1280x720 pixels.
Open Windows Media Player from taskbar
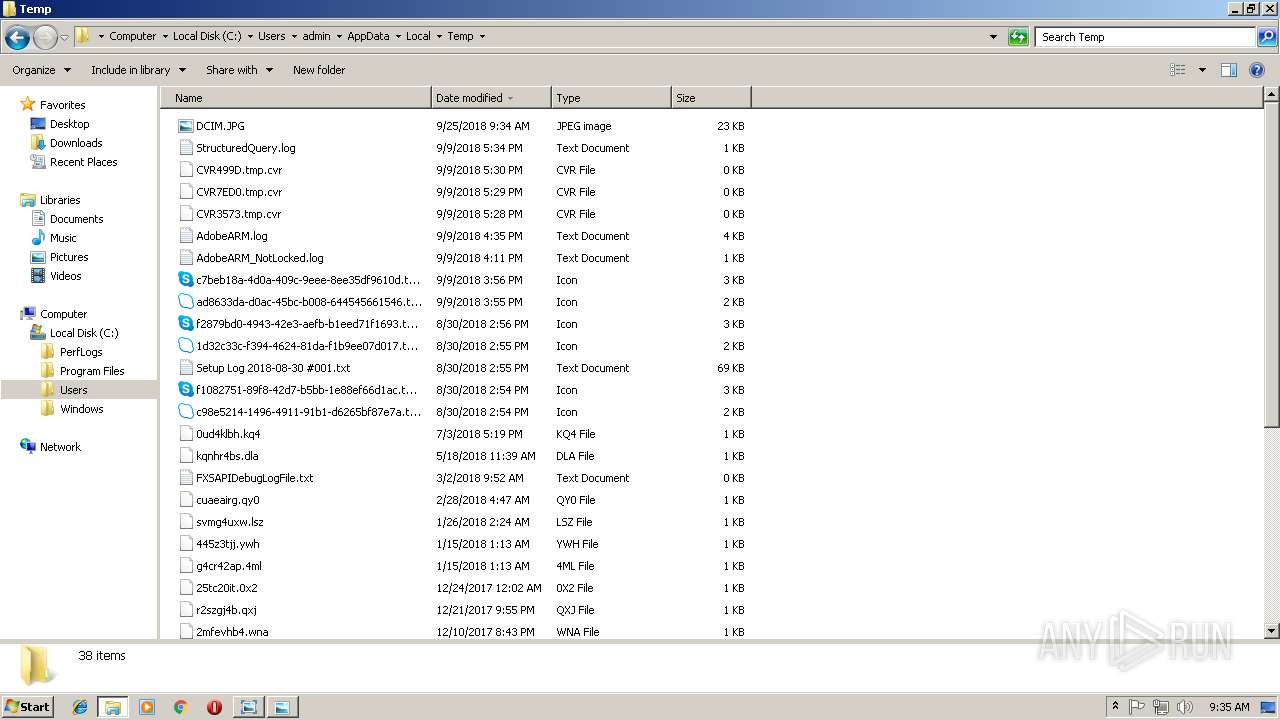[x=147, y=707]
